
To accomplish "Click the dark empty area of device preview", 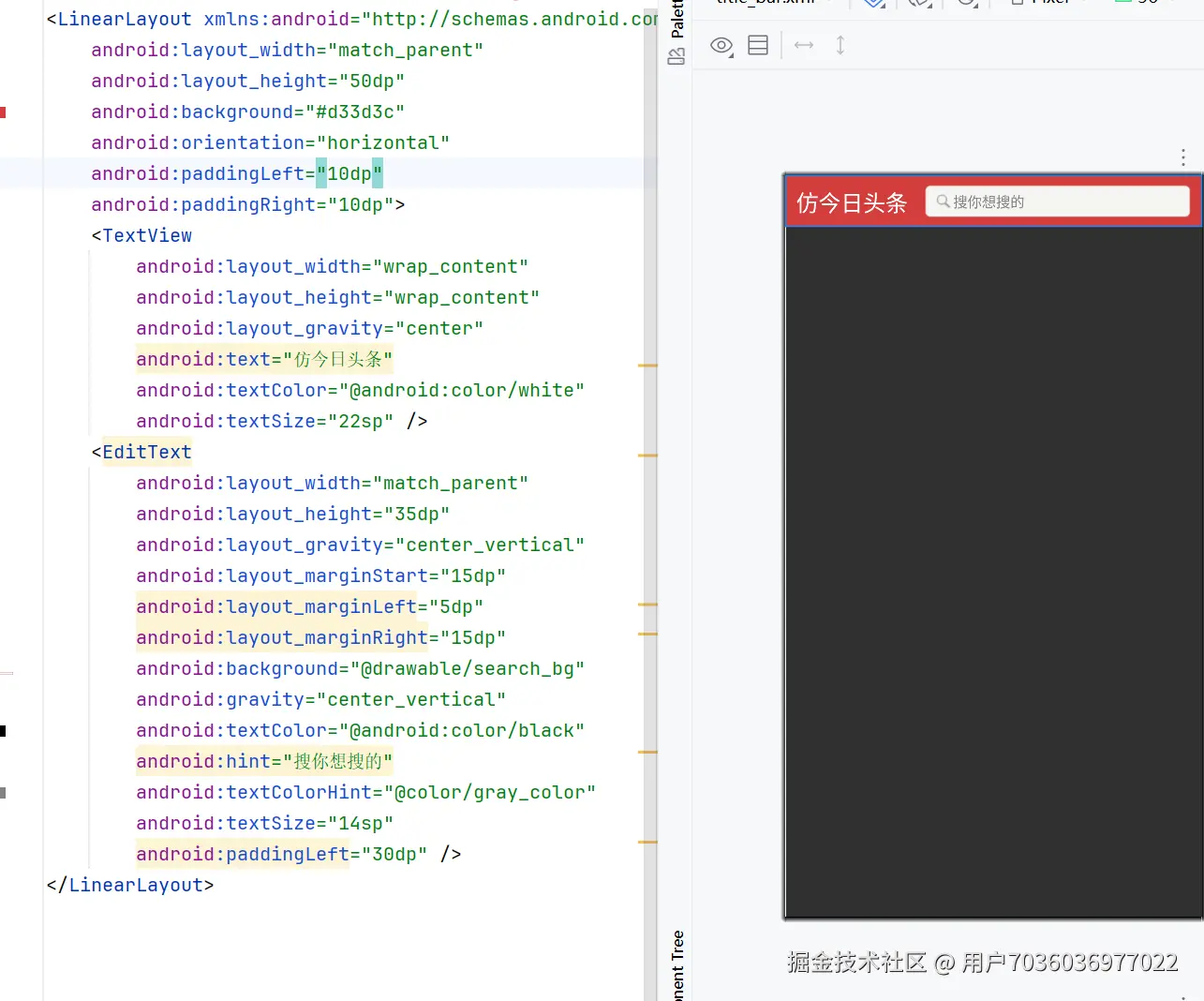I will [x=993, y=572].
